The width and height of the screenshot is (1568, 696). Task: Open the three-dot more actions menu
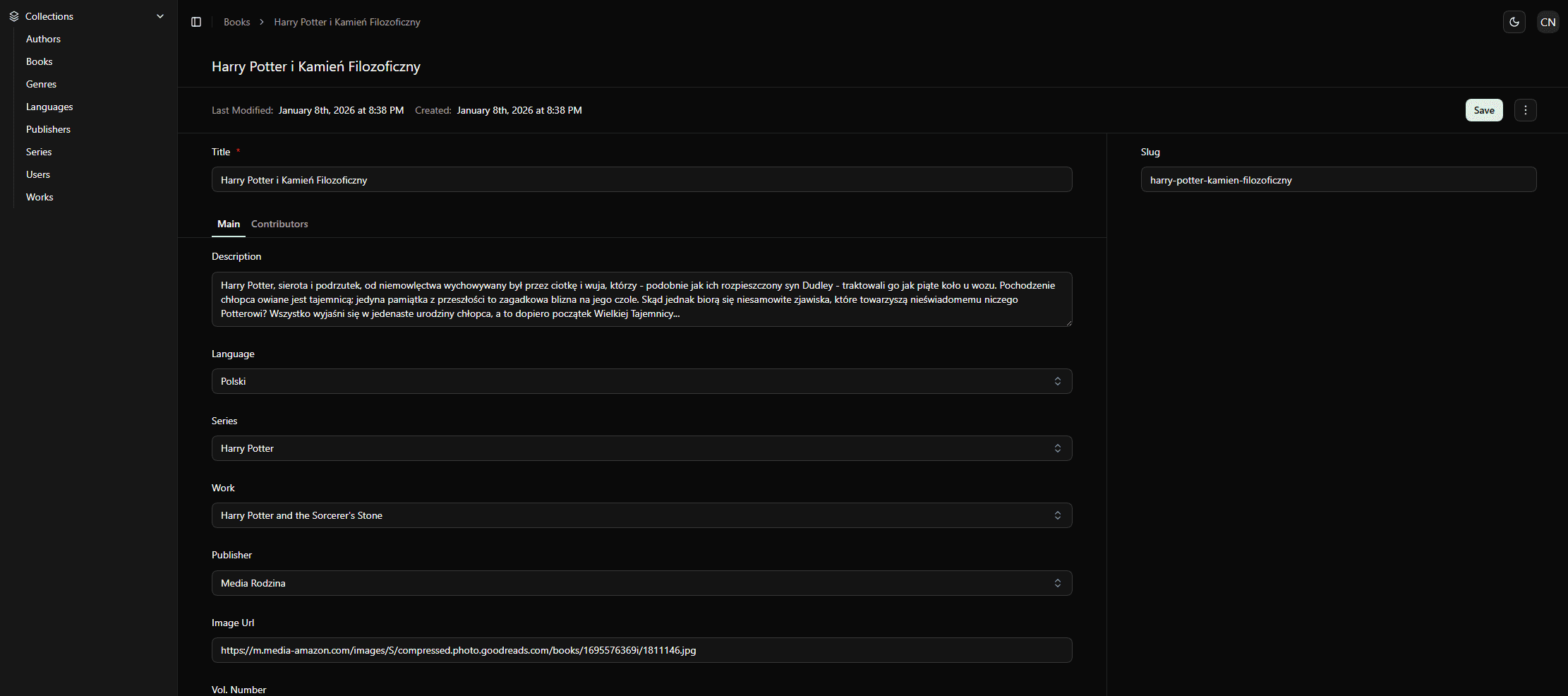tap(1525, 110)
